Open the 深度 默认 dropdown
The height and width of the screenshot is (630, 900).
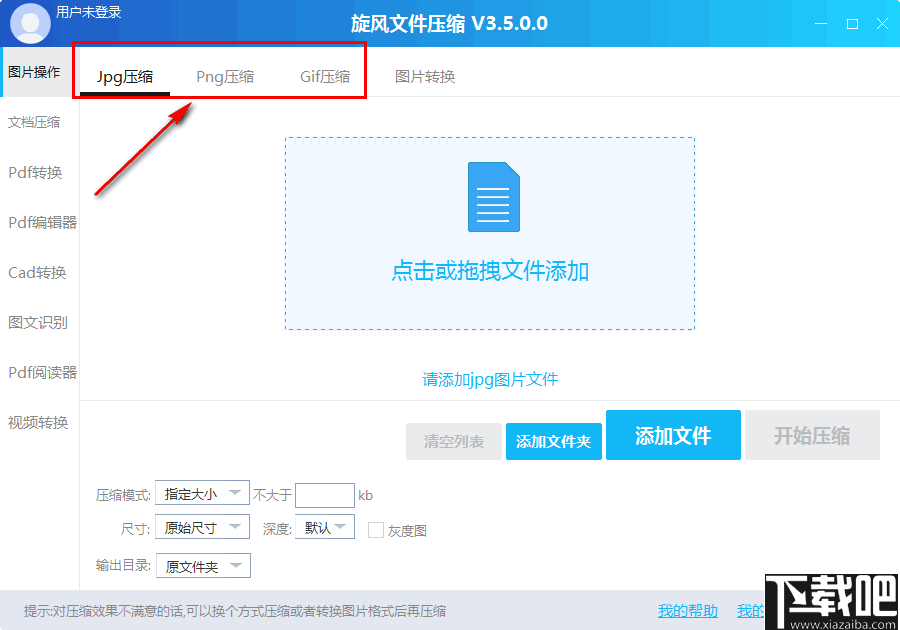pyautogui.click(x=325, y=527)
